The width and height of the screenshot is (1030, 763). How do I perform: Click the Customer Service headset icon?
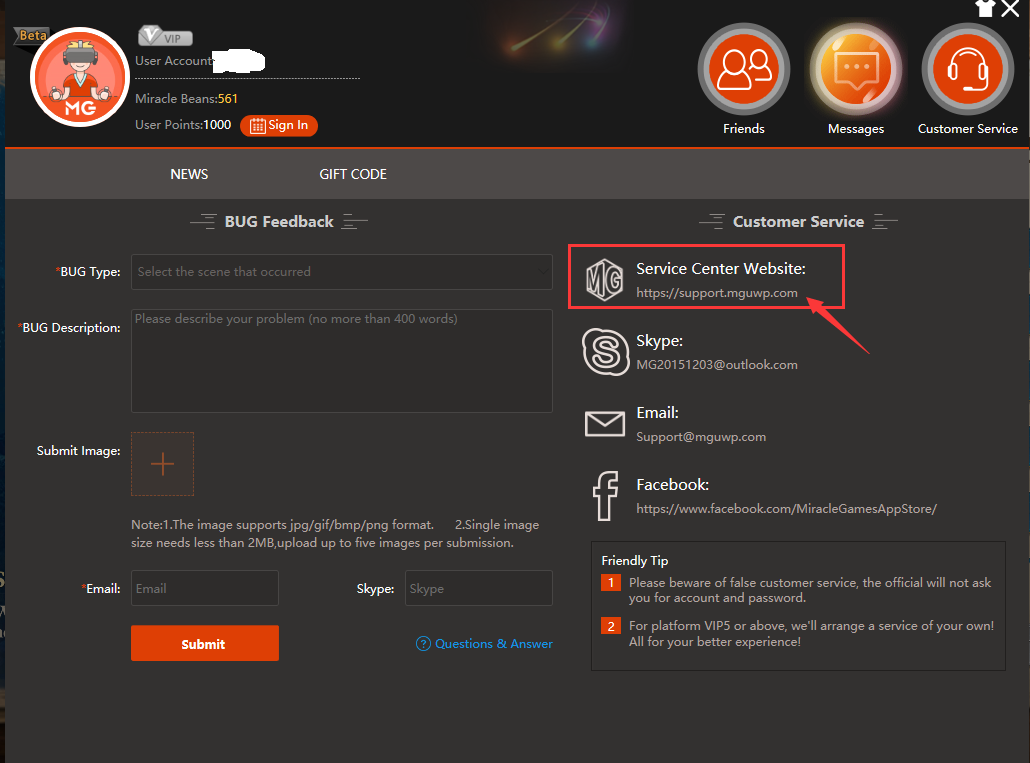[967, 69]
